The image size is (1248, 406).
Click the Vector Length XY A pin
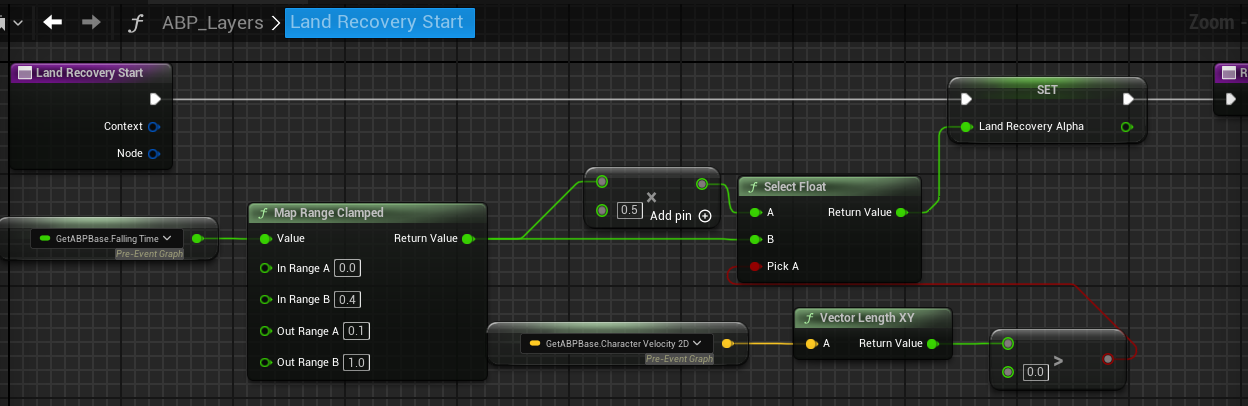[x=811, y=344]
